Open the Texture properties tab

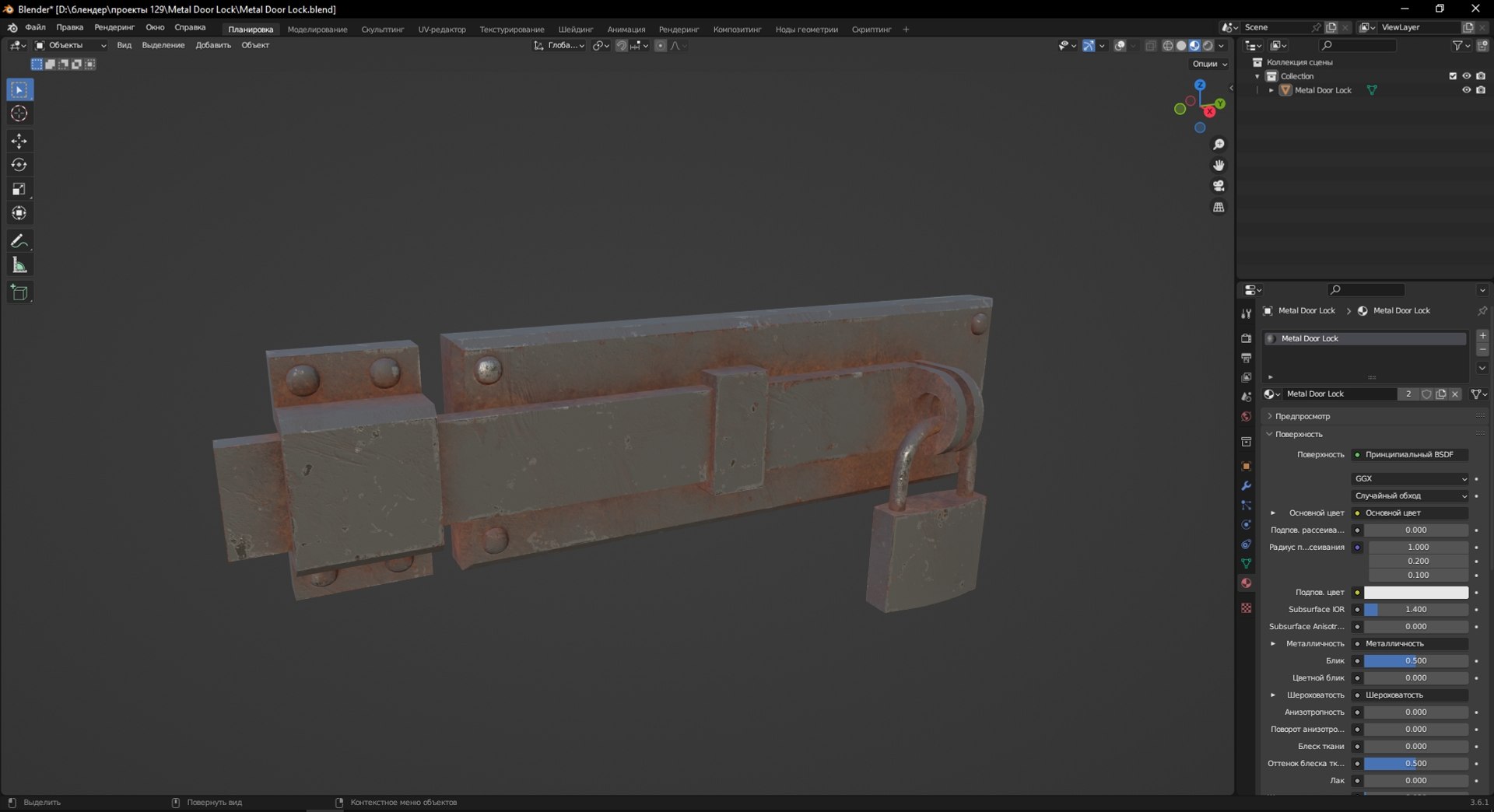point(1246,607)
